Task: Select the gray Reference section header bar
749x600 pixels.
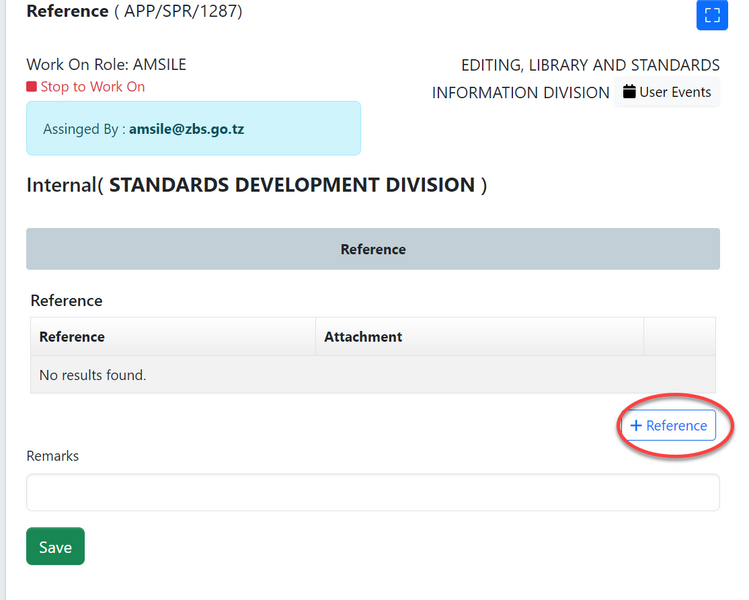Action: click(372, 249)
